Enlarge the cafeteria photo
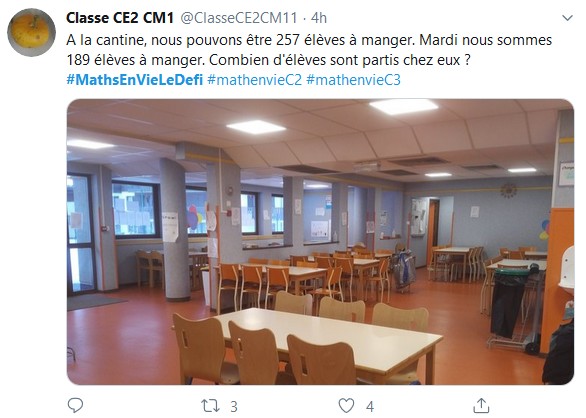This screenshot has width=586, height=418. (320, 242)
